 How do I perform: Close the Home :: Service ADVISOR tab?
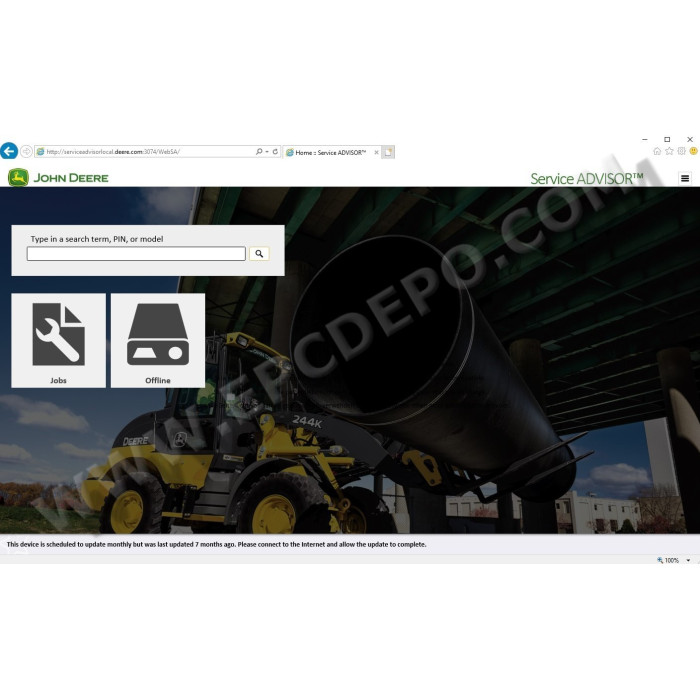click(376, 152)
